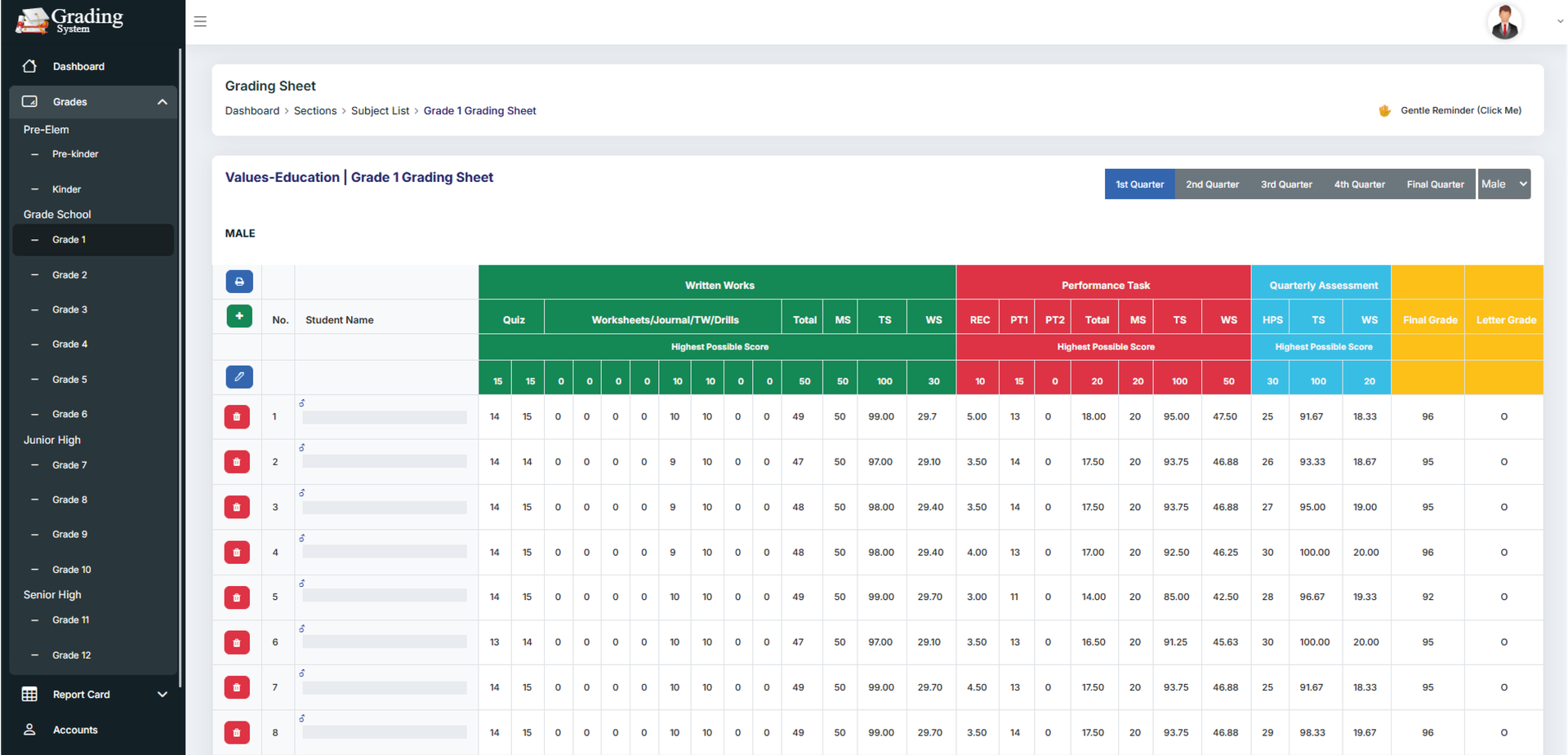Delete student row number 5
This screenshot has width=1568, height=755.
coord(237,597)
